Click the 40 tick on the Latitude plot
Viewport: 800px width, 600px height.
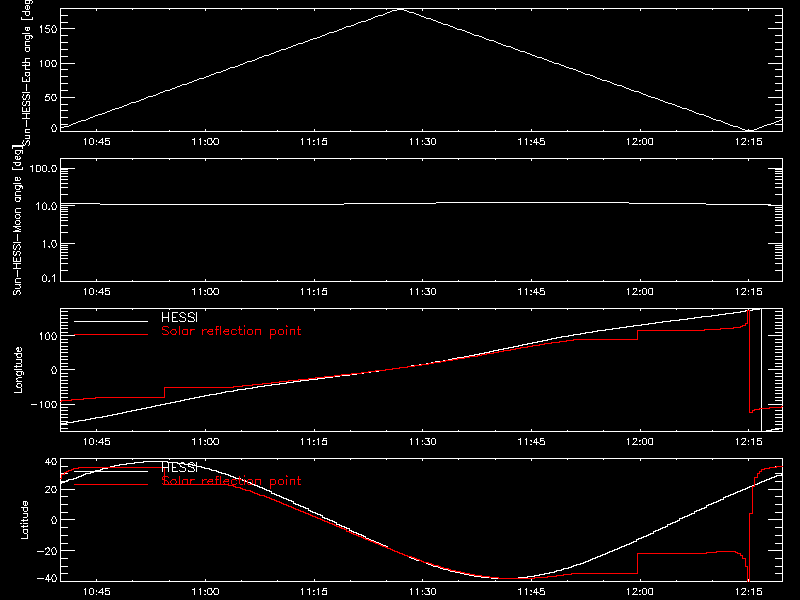51,462
